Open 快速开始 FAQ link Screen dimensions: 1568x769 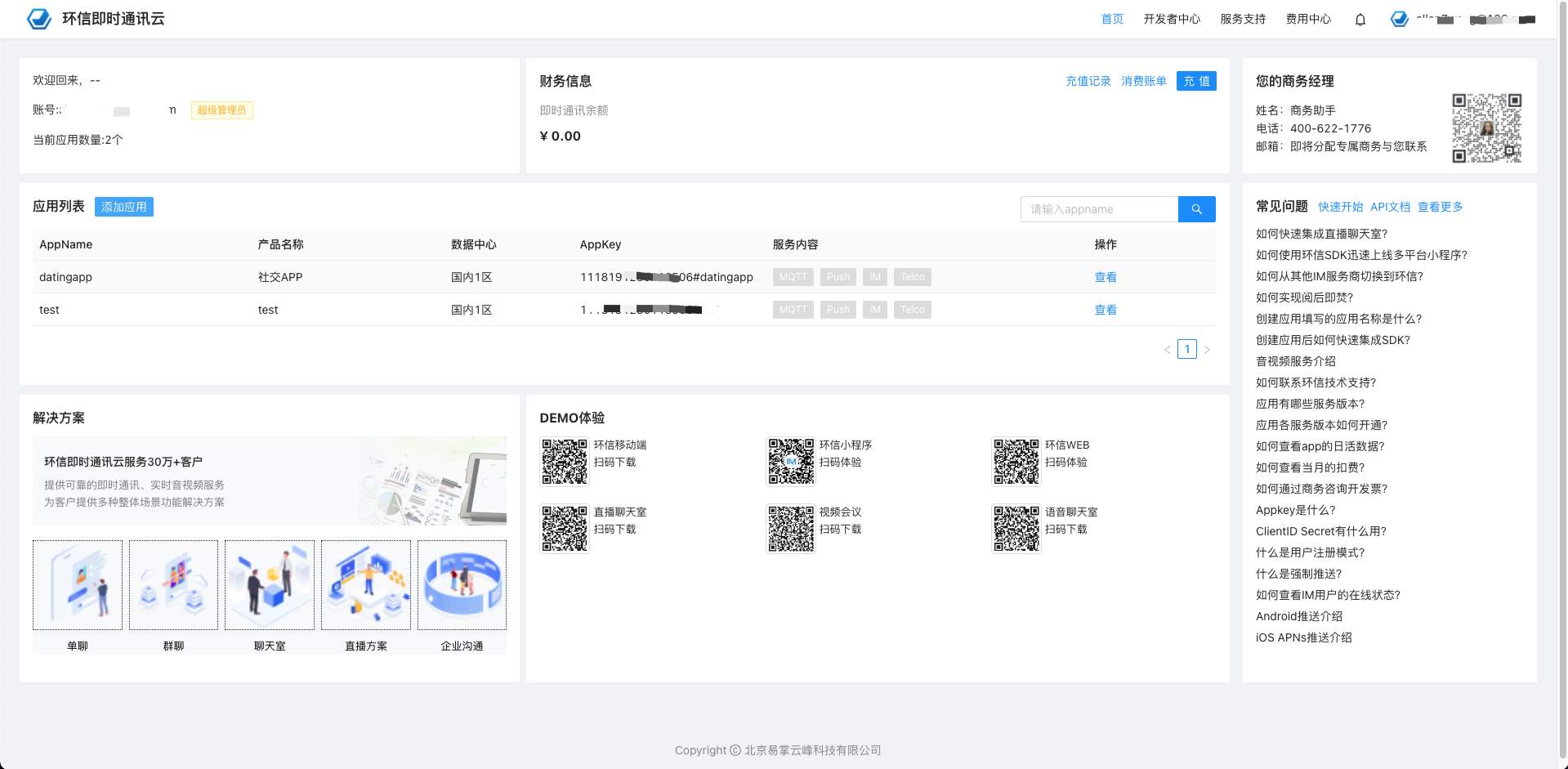click(x=1341, y=207)
